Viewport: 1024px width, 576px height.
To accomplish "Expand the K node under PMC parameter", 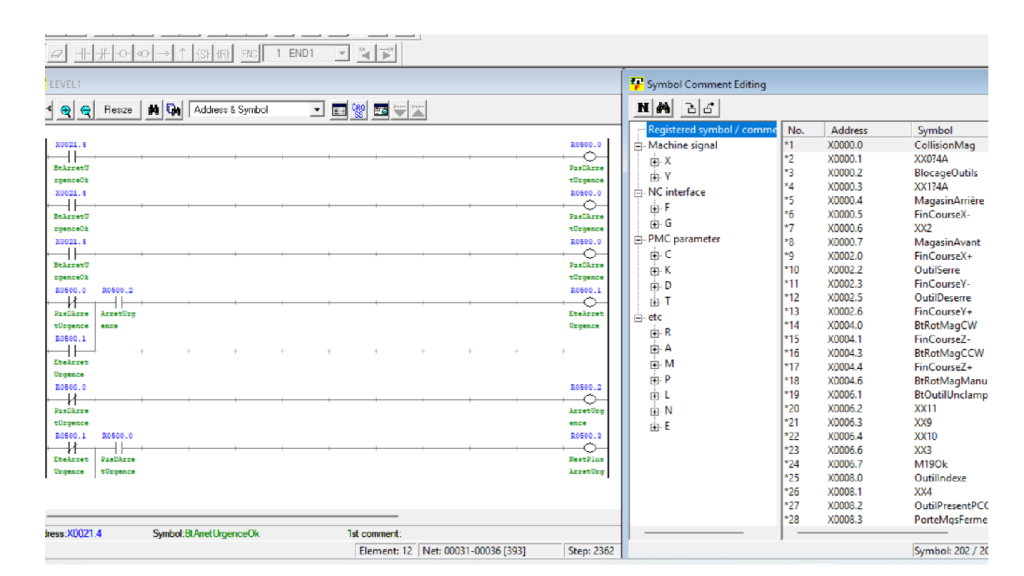I will [654, 271].
